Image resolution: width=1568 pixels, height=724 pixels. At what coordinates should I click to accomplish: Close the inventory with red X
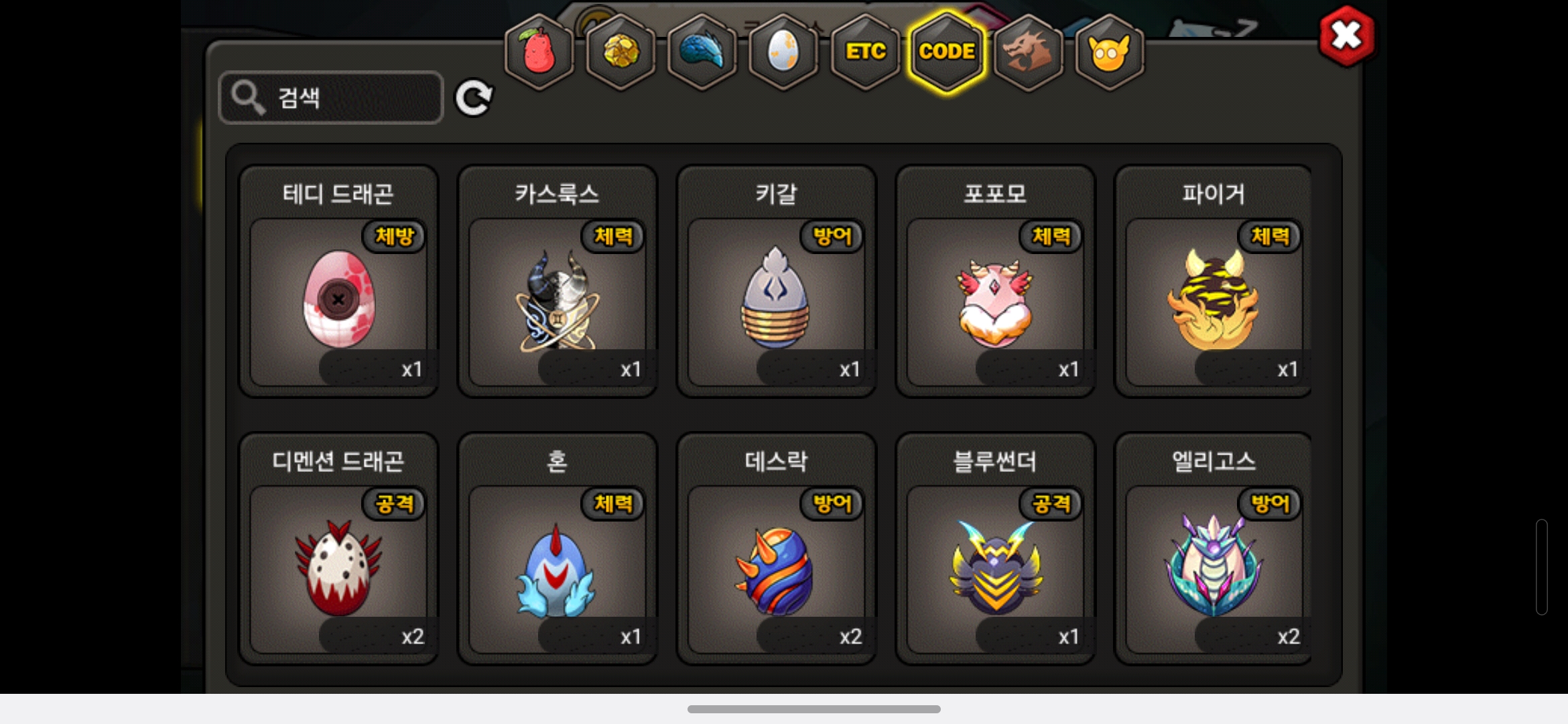(1347, 36)
